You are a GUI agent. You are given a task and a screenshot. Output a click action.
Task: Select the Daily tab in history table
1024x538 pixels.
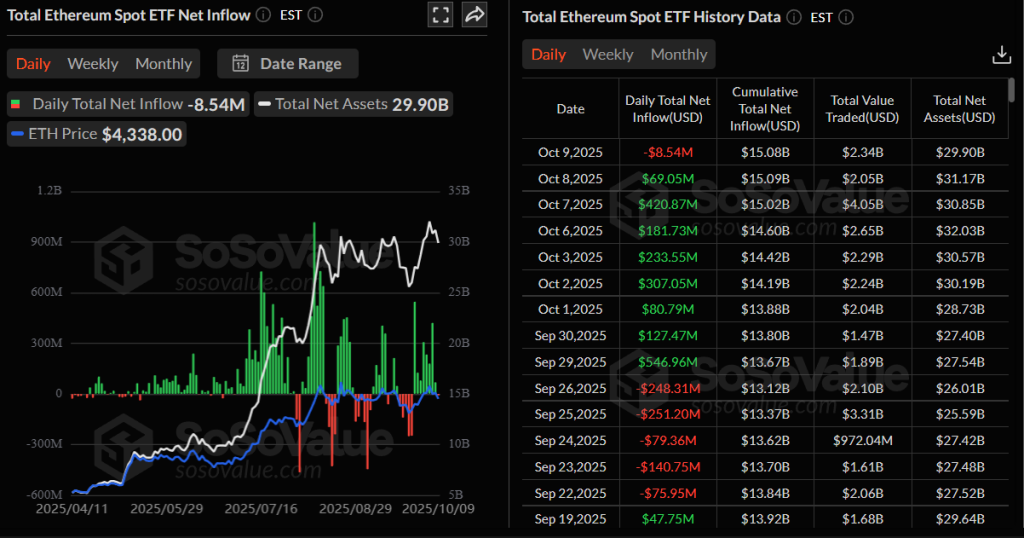(548, 55)
